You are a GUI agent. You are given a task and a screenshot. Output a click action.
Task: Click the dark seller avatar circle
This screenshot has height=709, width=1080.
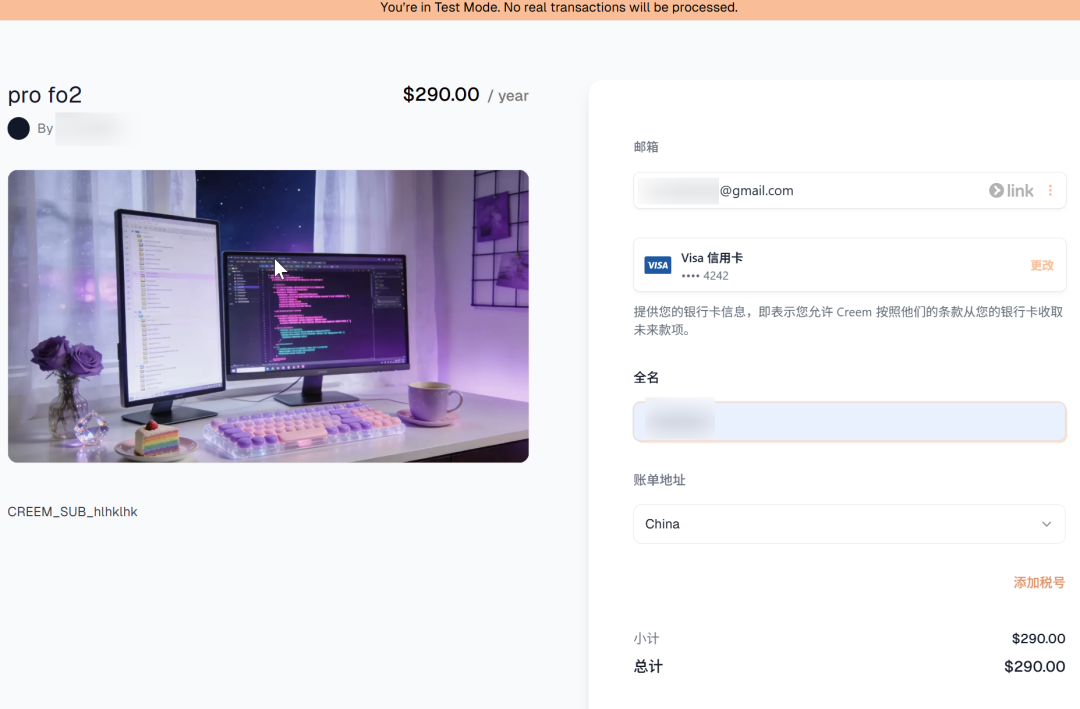point(19,128)
